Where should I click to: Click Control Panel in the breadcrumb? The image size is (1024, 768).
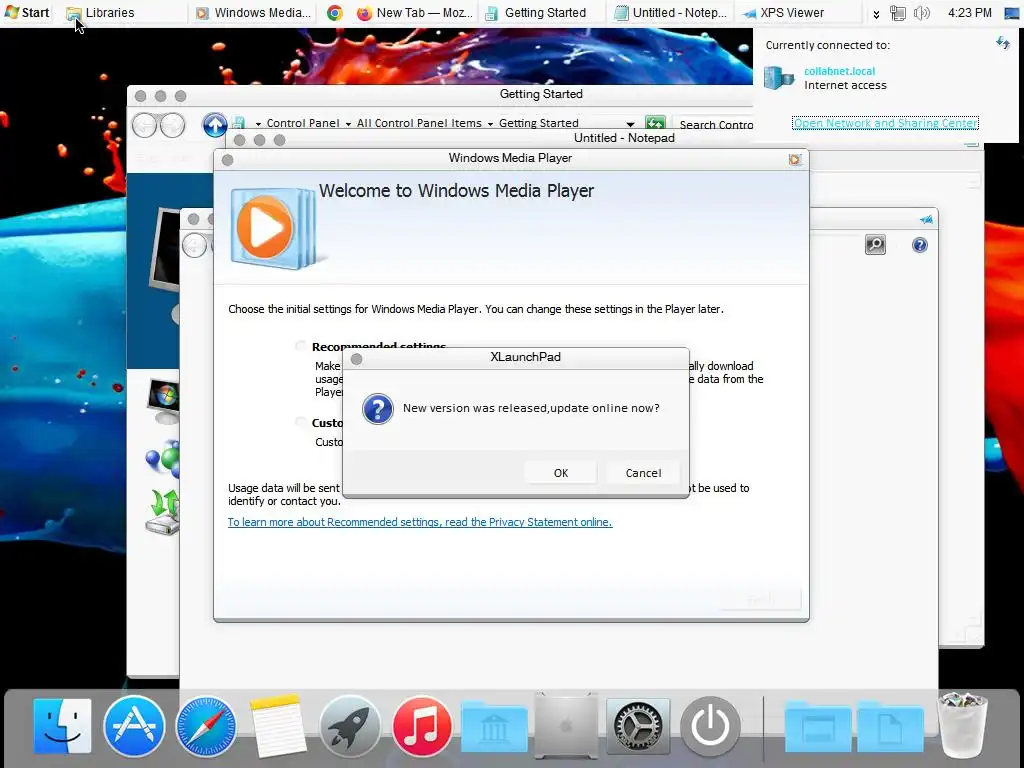point(303,123)
